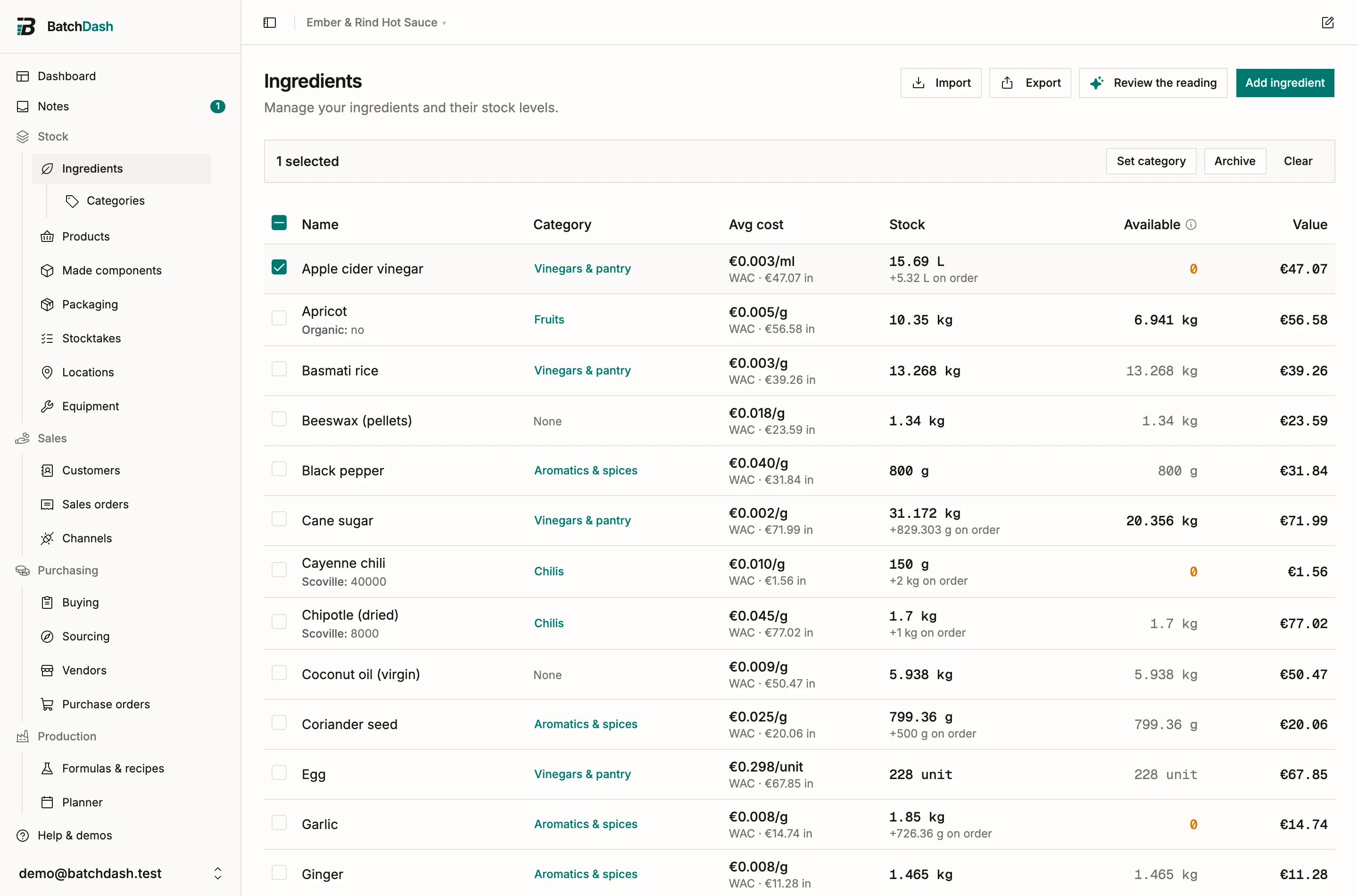
Task: Open the Vendors page
Action: (84, 670)
